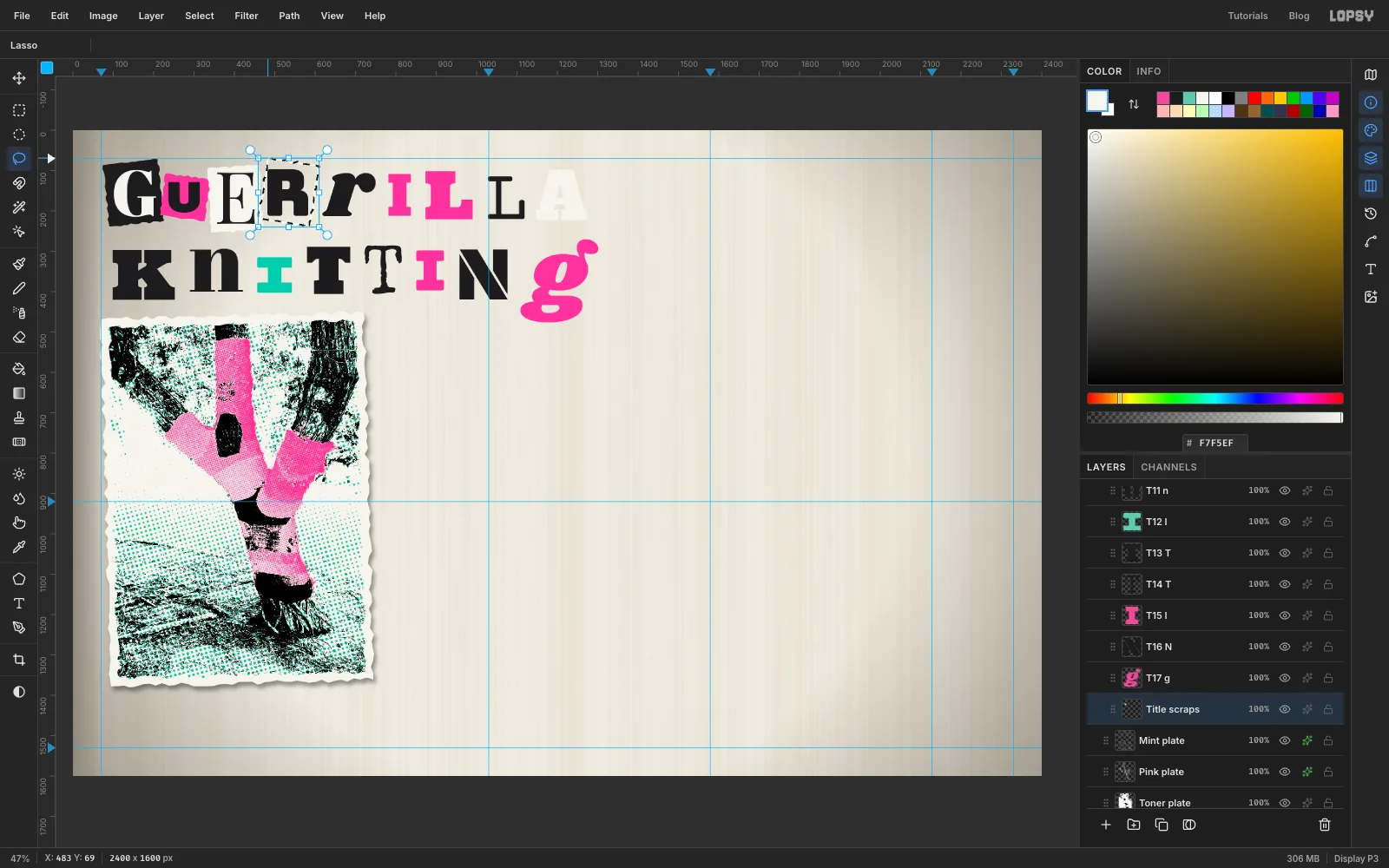Viewport: 1389px width, 868px height.
Task: Open the Filter menu
Action: coord(247,16)
